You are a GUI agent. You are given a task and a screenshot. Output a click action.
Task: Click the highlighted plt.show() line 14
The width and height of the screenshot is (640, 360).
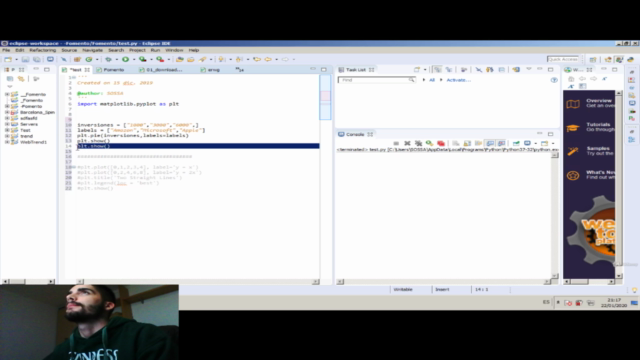198,146
